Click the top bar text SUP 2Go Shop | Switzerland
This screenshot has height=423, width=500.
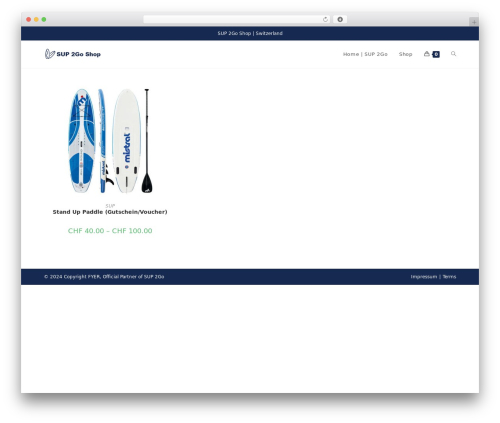tap(250, 33)
